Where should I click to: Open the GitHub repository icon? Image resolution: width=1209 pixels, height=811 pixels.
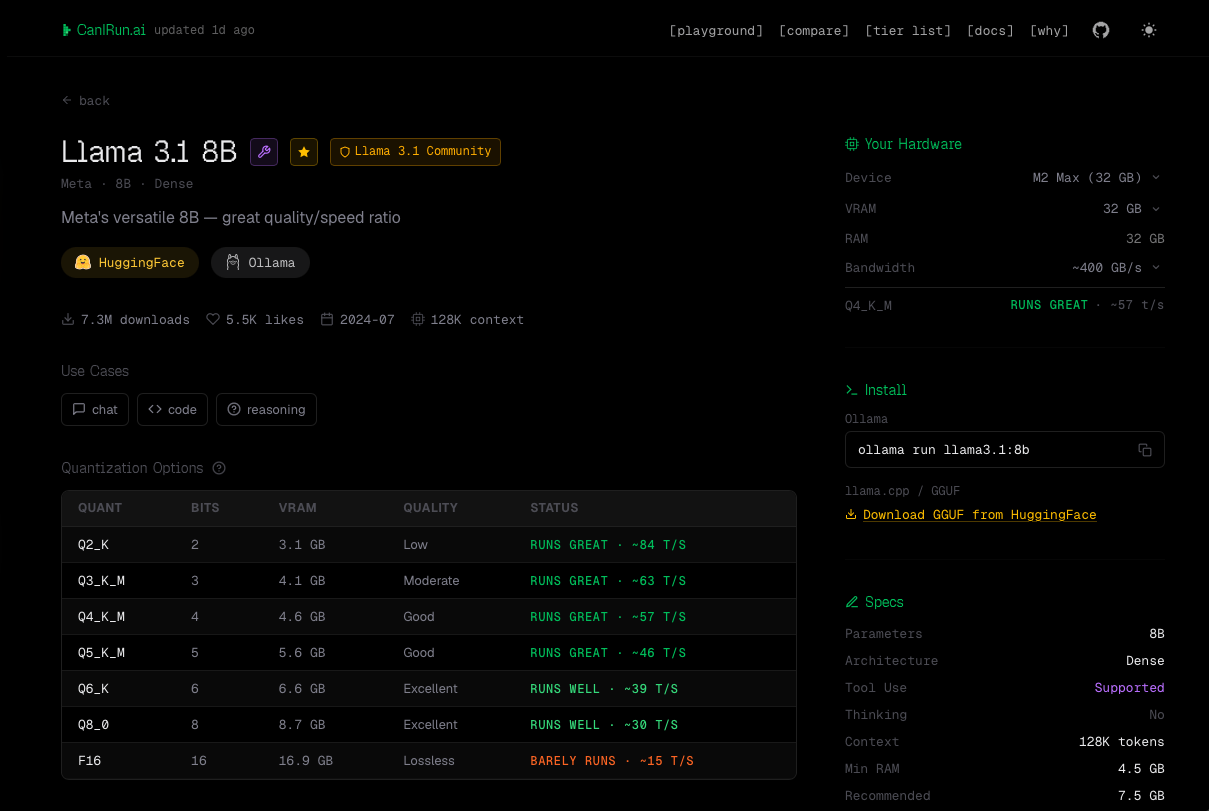pos(1101,30)
